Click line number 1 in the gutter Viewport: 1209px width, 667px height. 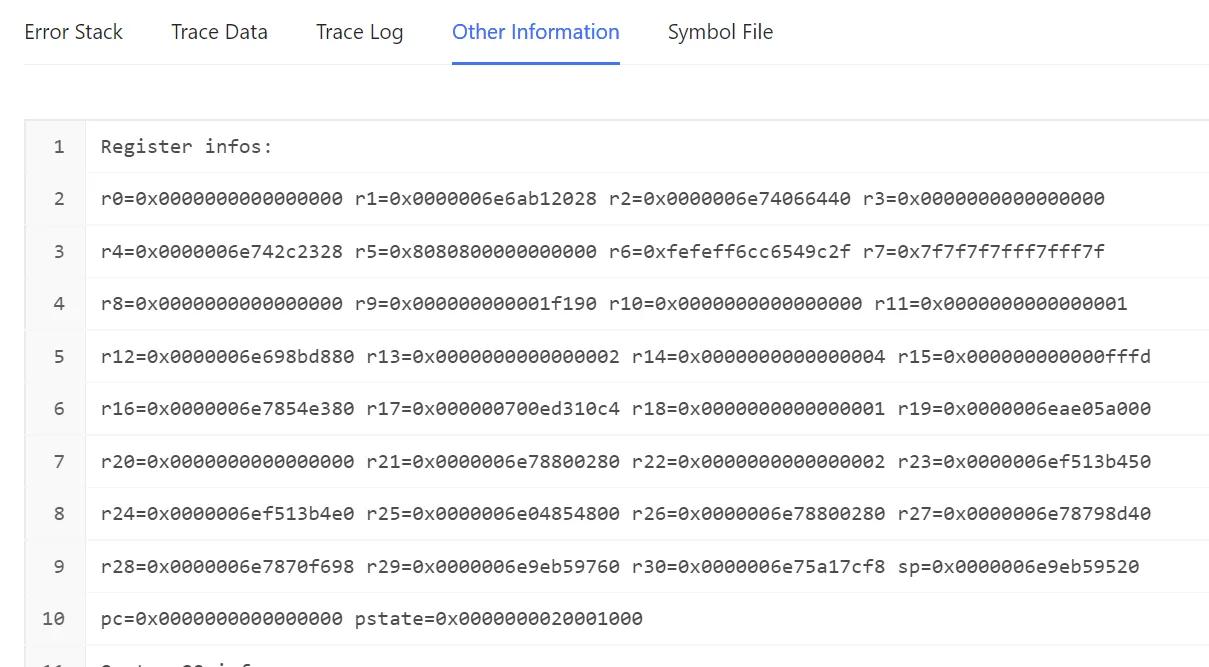(58, 147)
